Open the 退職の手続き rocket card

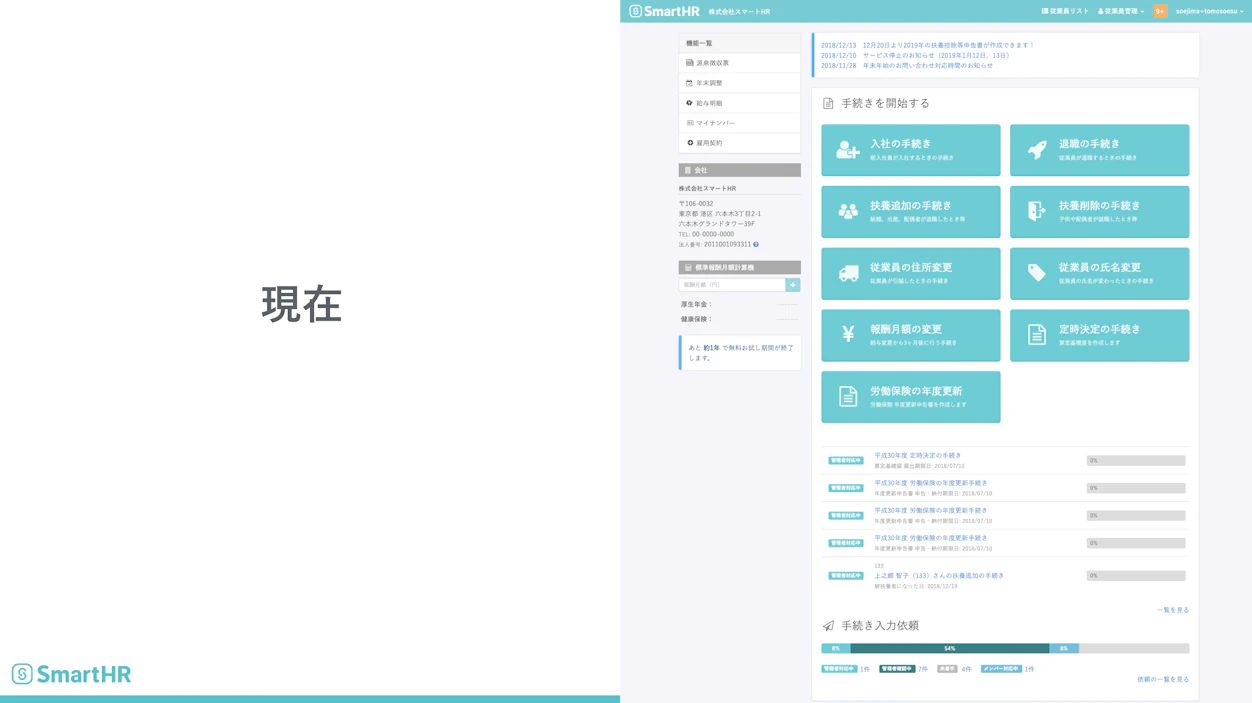[x=1099, y=150]
